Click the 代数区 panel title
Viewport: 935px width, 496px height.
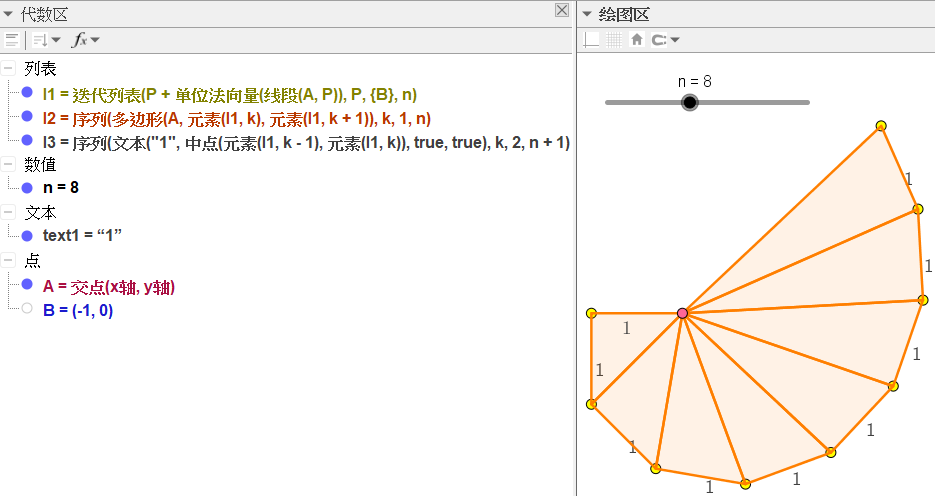44,14
